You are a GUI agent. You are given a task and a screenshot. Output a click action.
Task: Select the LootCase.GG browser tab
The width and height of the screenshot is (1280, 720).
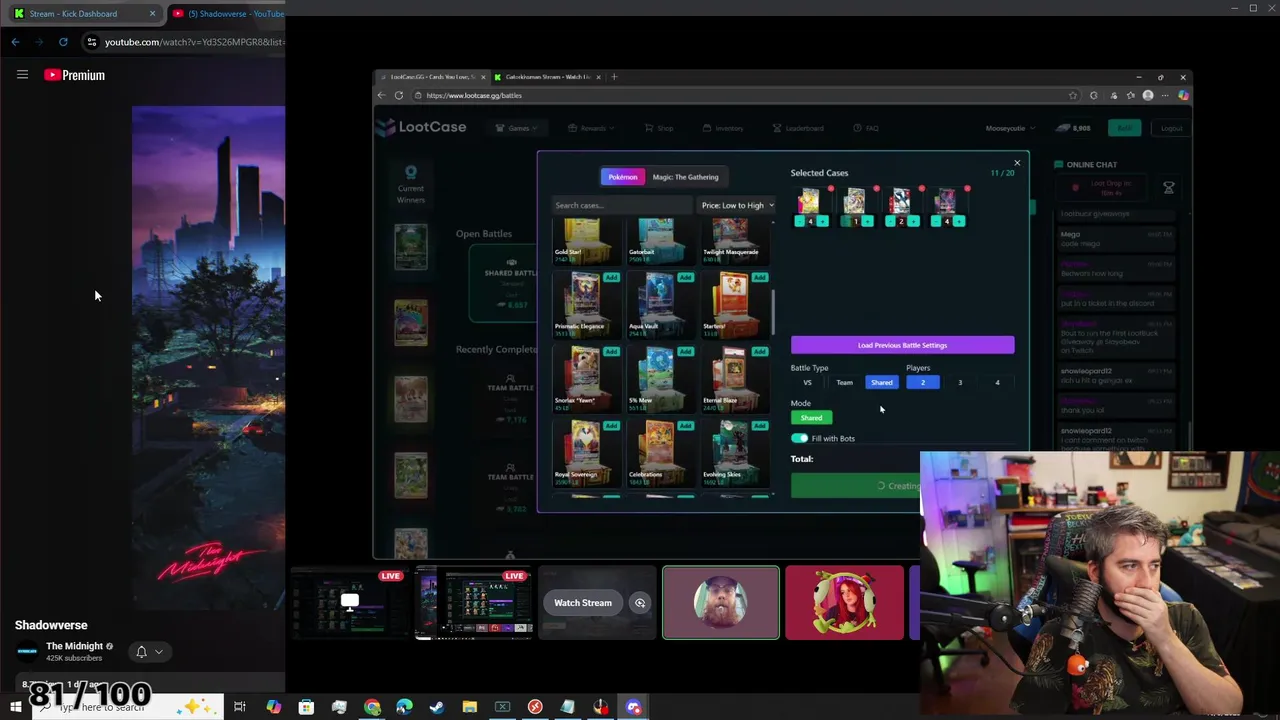432,77
